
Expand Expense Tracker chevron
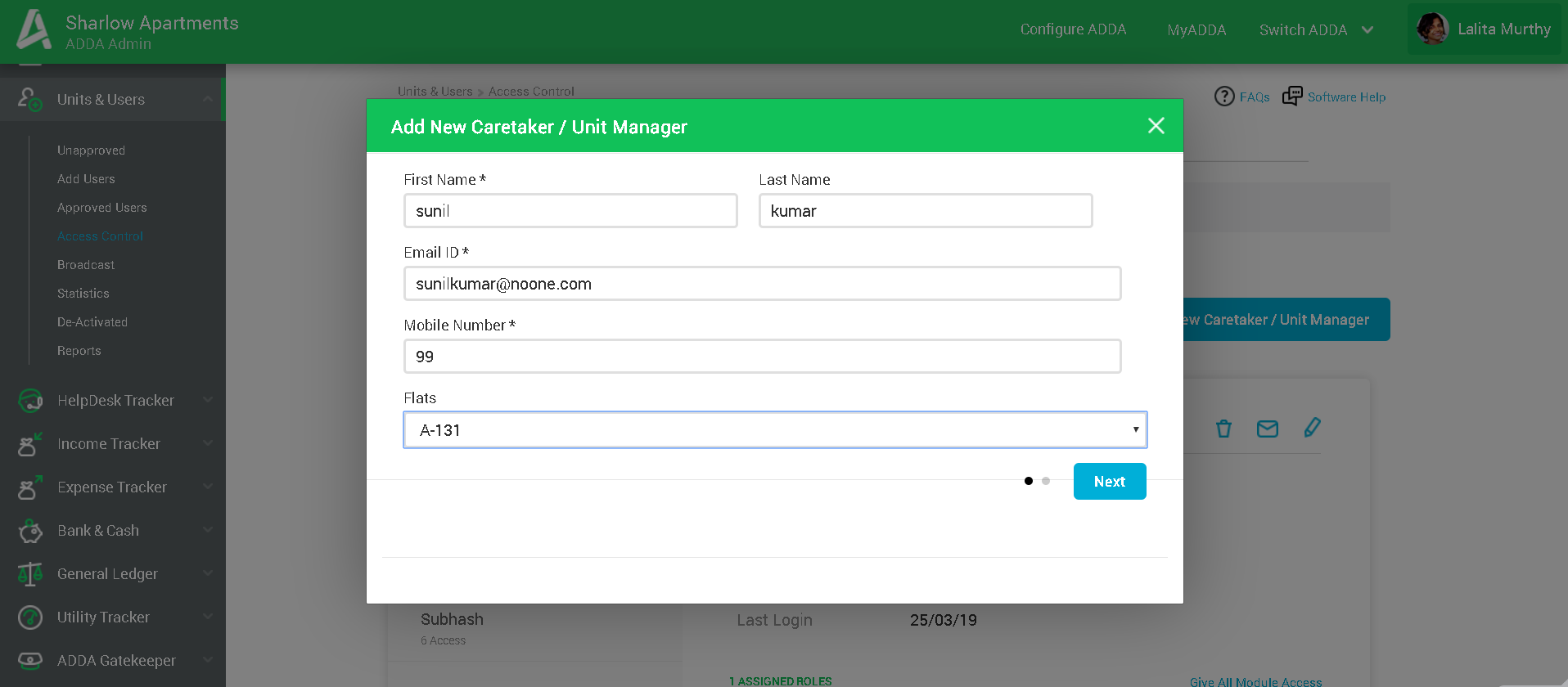(x=208, y=487)
